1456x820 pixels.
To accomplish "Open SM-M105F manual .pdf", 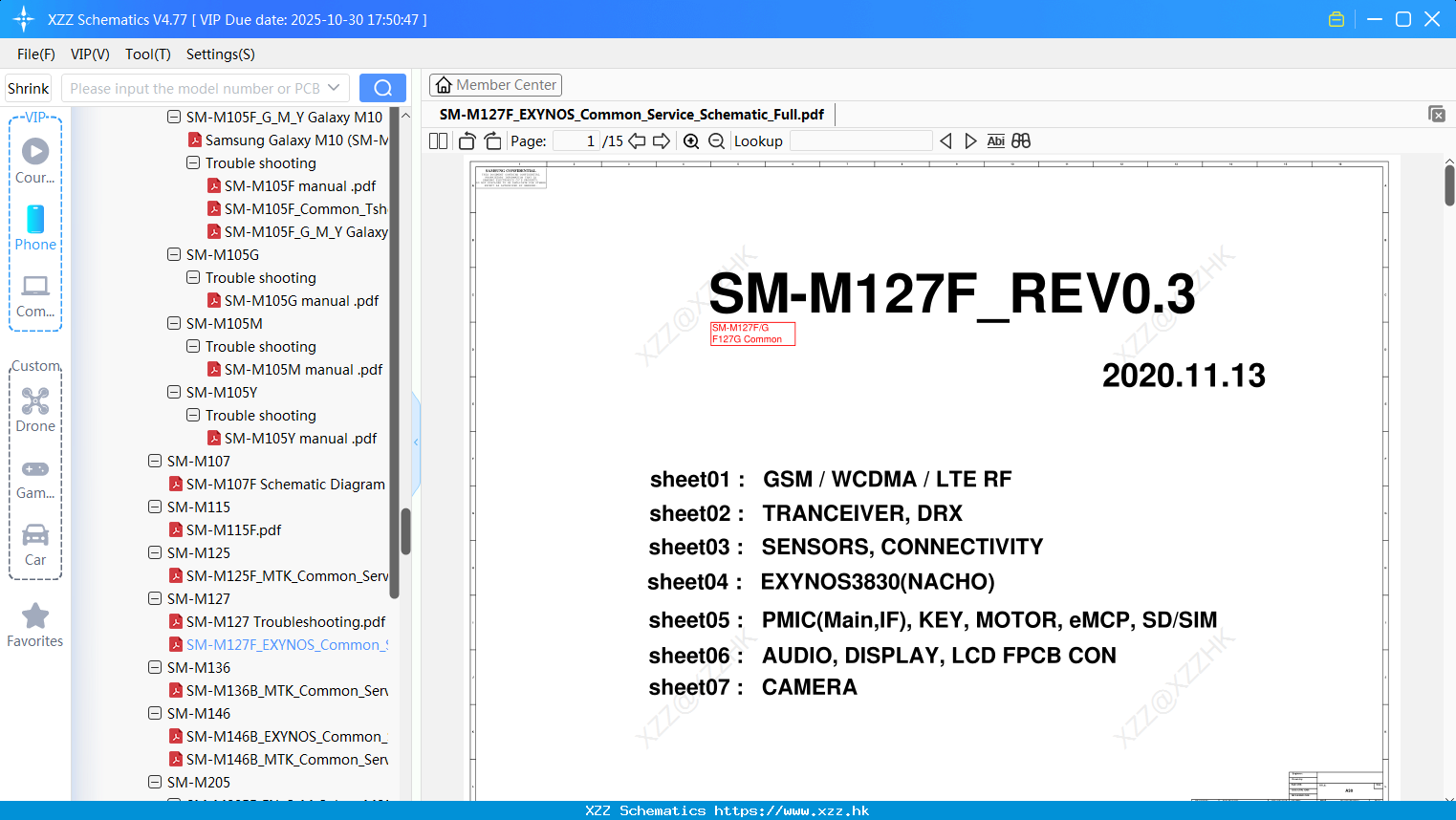I will (300, 186).
